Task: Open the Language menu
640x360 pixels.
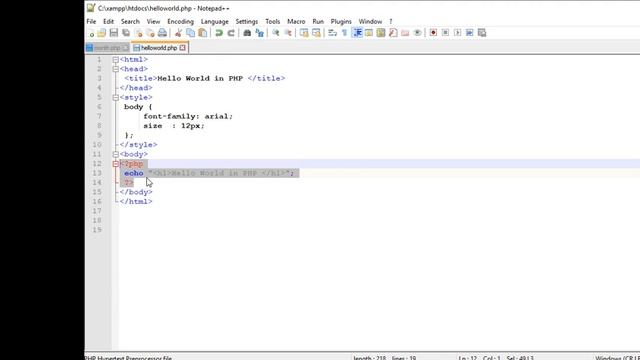Action: [215, 21]
